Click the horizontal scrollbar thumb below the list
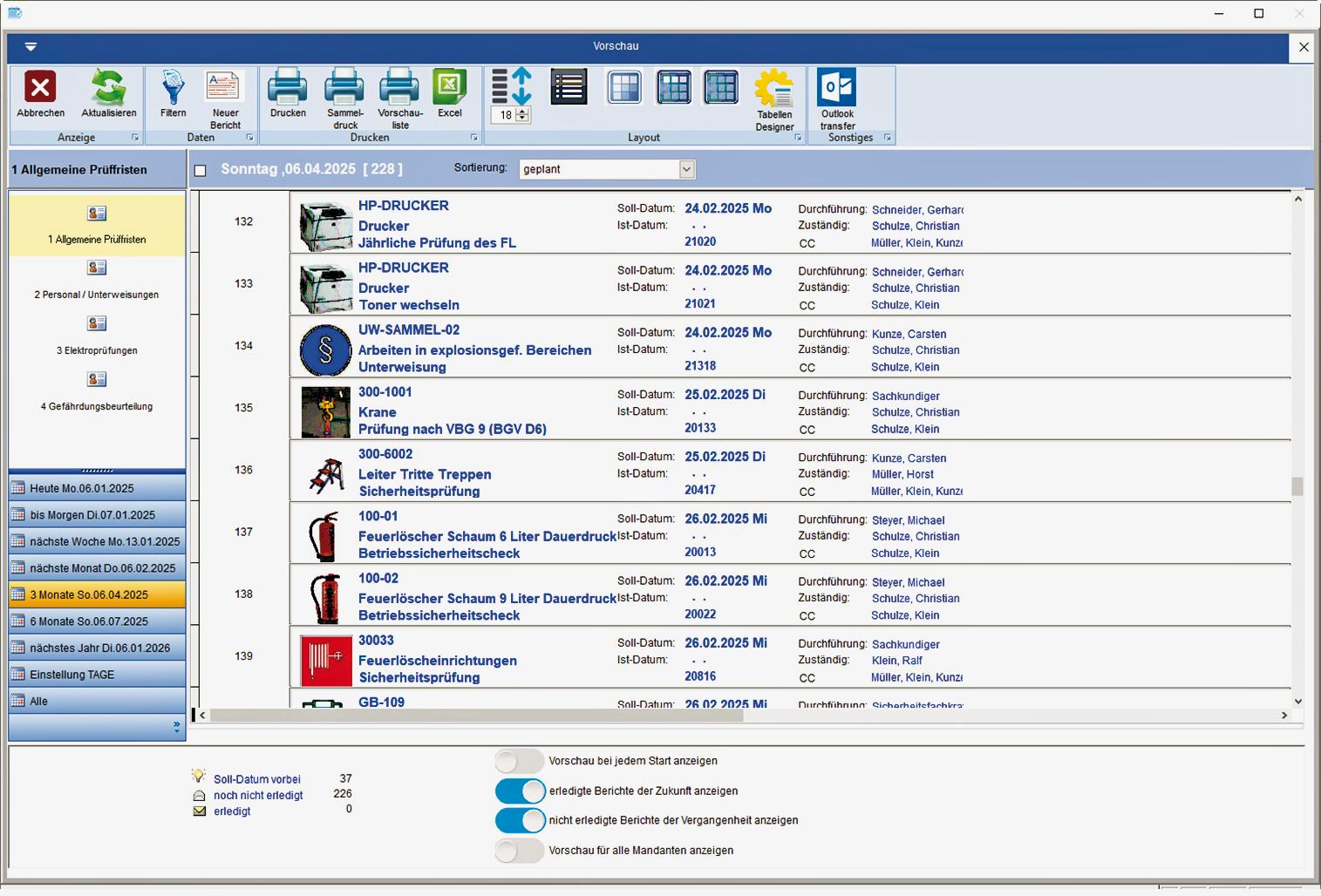Viewport: 1321px width, 896px height. 476,716
